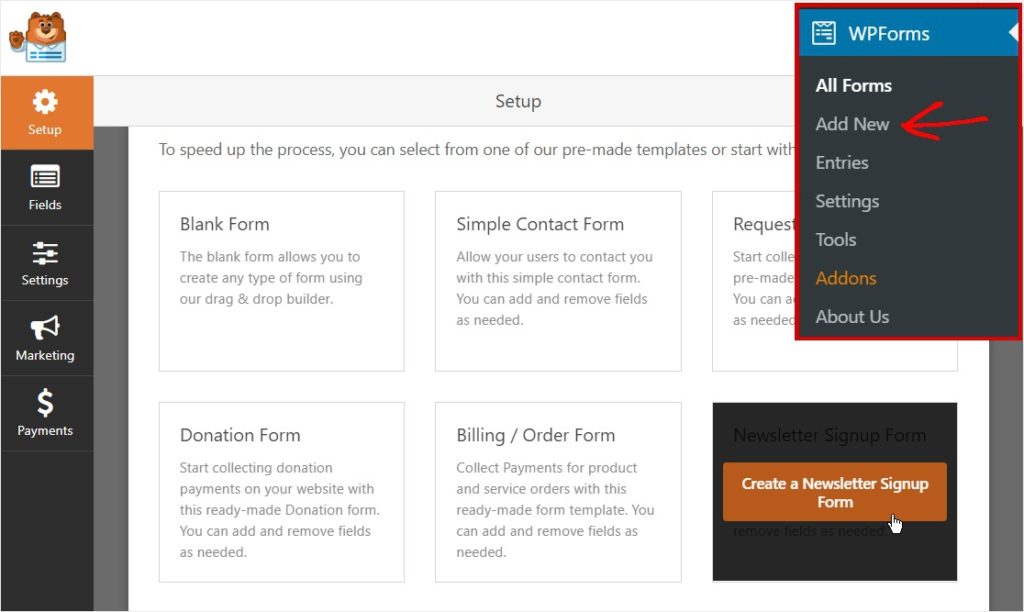The image size is (1024, 612).
Task: Click the WPForms form icon in menu header
Action: pos(824,32)
